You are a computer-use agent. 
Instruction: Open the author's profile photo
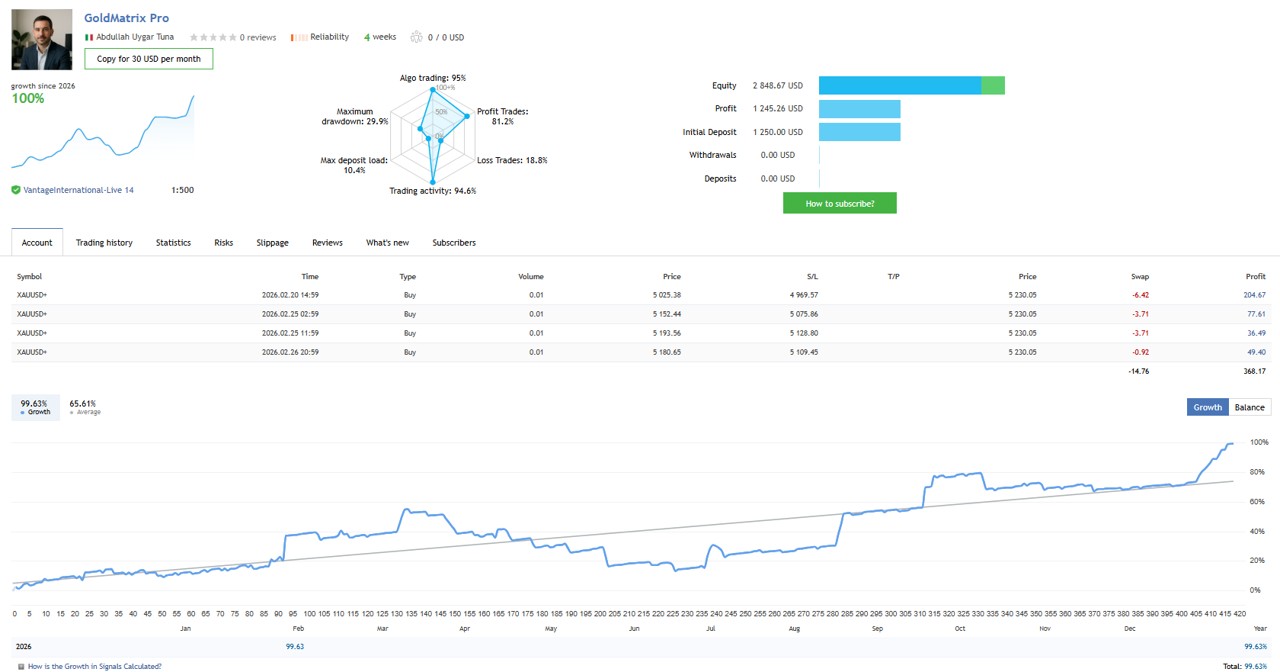pyautogui.click(x=42, y=40)
